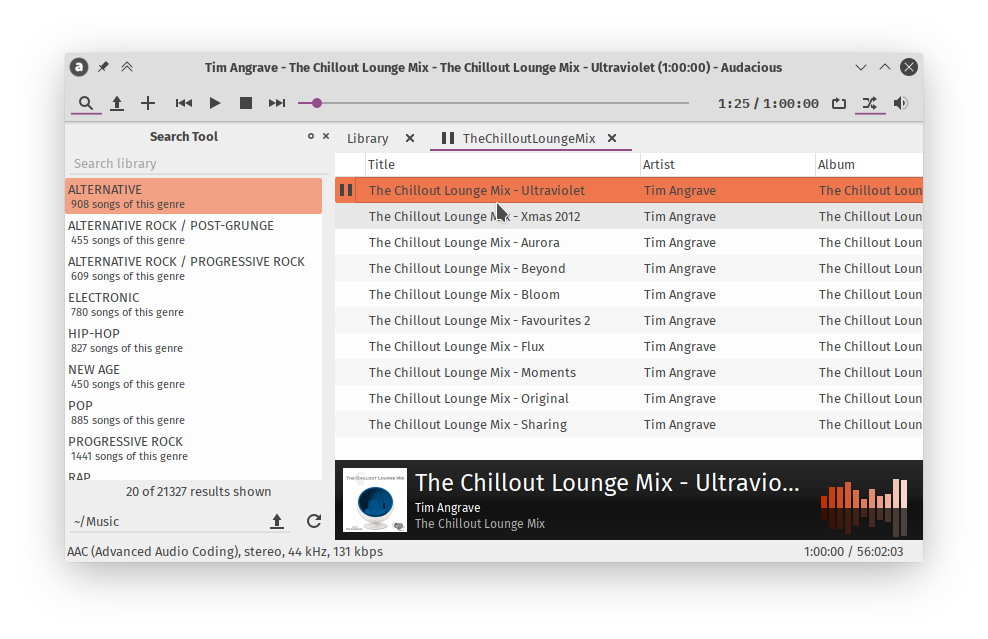Refresh the library with the reload icon
The height and width of the screenshot is (639, 988).
[x=314, y=521]
